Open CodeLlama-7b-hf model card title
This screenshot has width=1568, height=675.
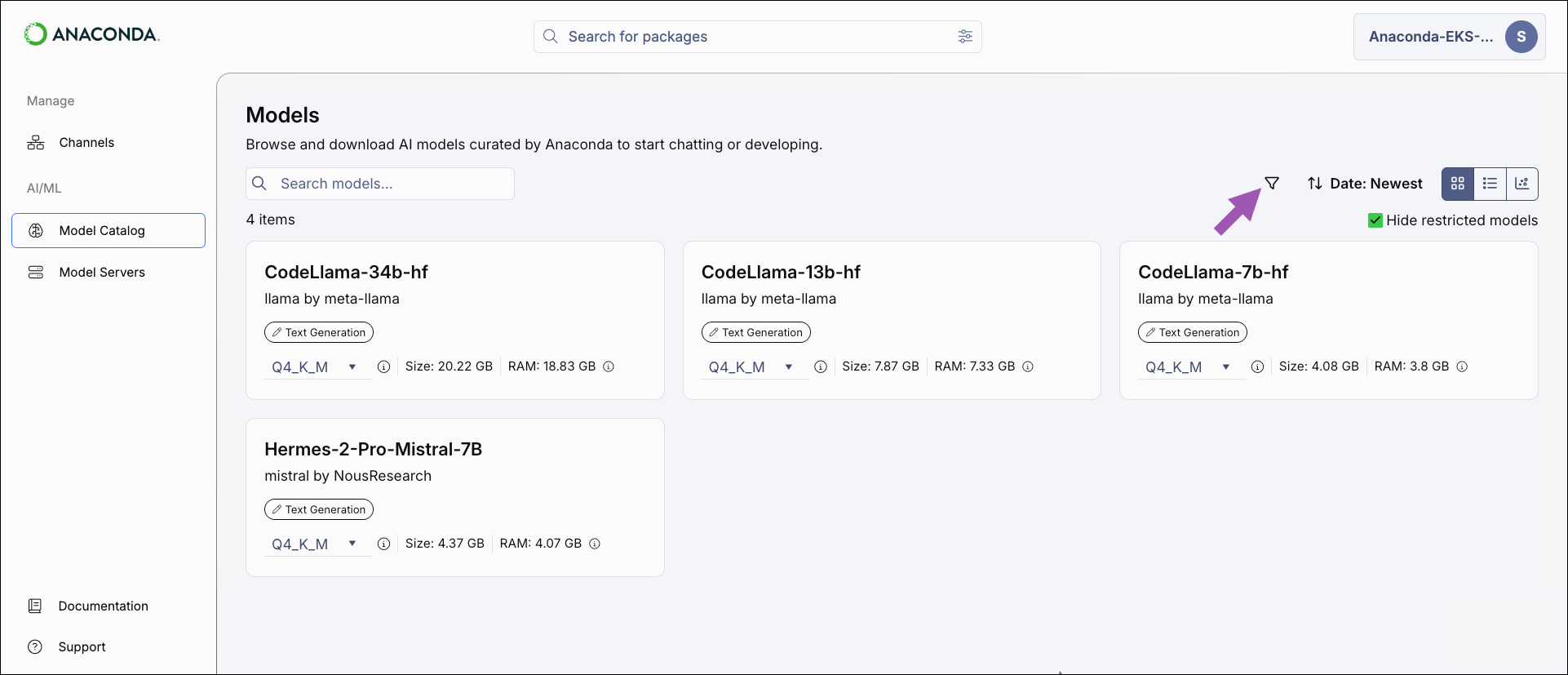tap(1213, 272)
